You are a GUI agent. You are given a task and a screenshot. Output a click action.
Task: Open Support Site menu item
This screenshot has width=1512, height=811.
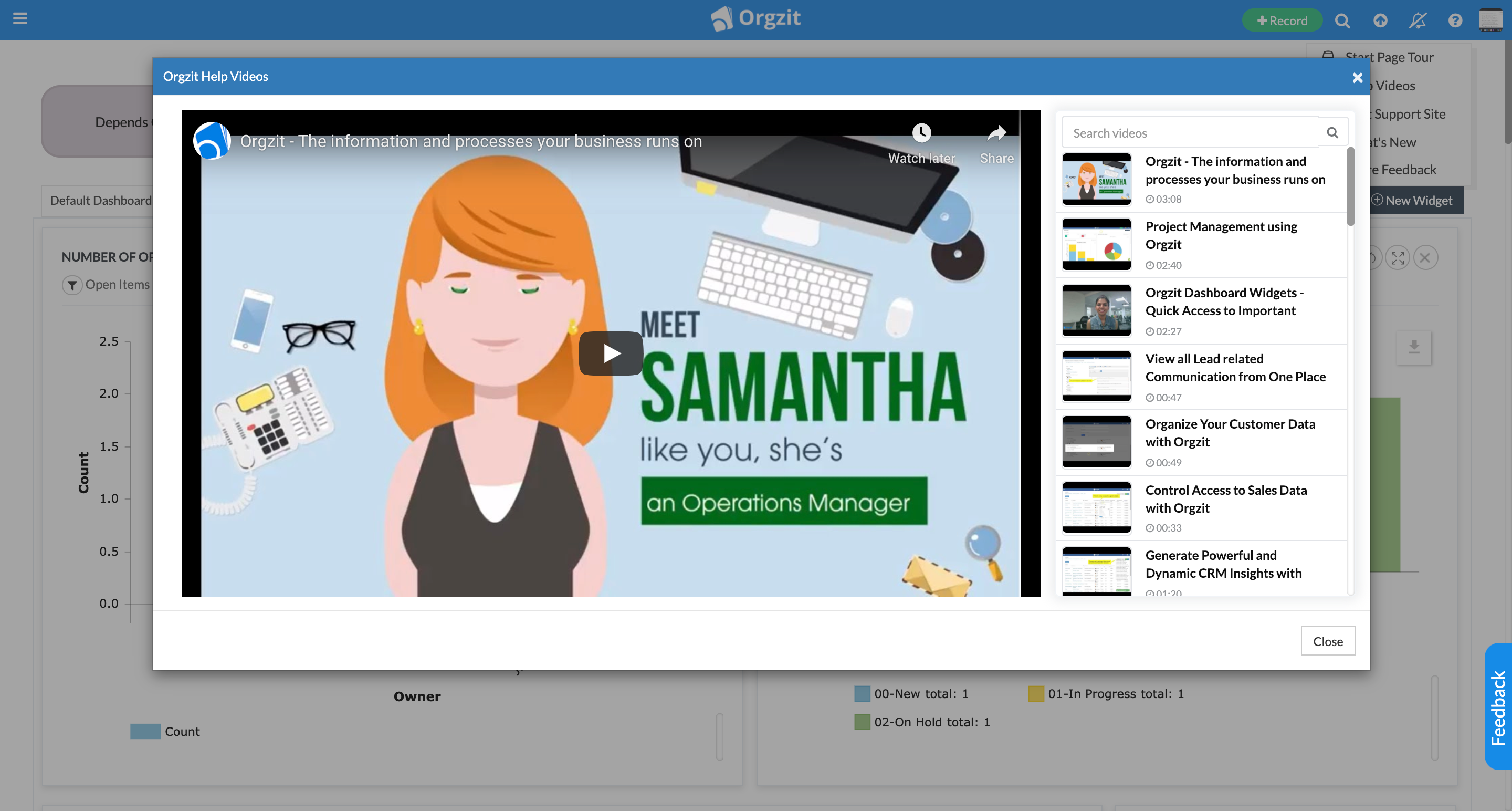[1409, 114]
